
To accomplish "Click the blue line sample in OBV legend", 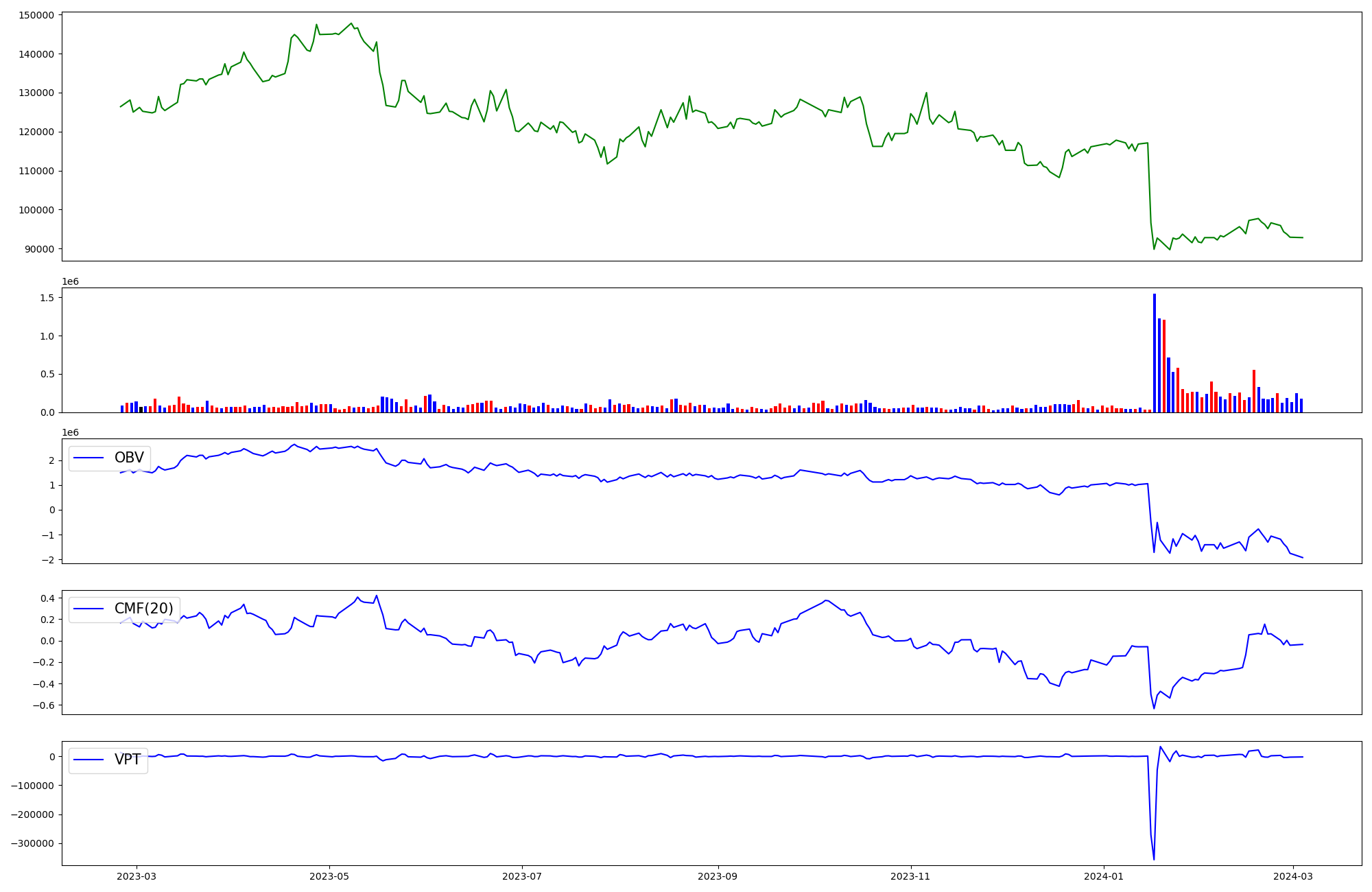I will point(88,458).
